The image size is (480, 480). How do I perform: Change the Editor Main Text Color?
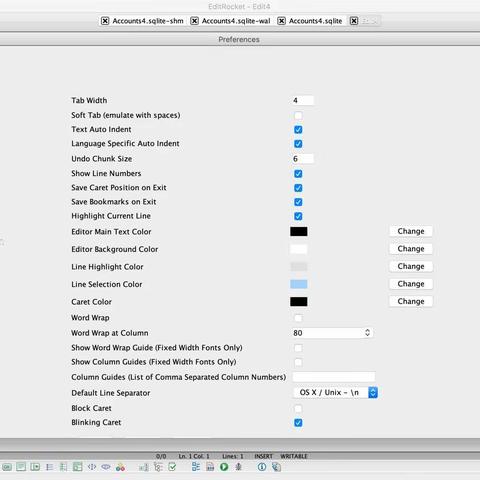pos(411,231)
